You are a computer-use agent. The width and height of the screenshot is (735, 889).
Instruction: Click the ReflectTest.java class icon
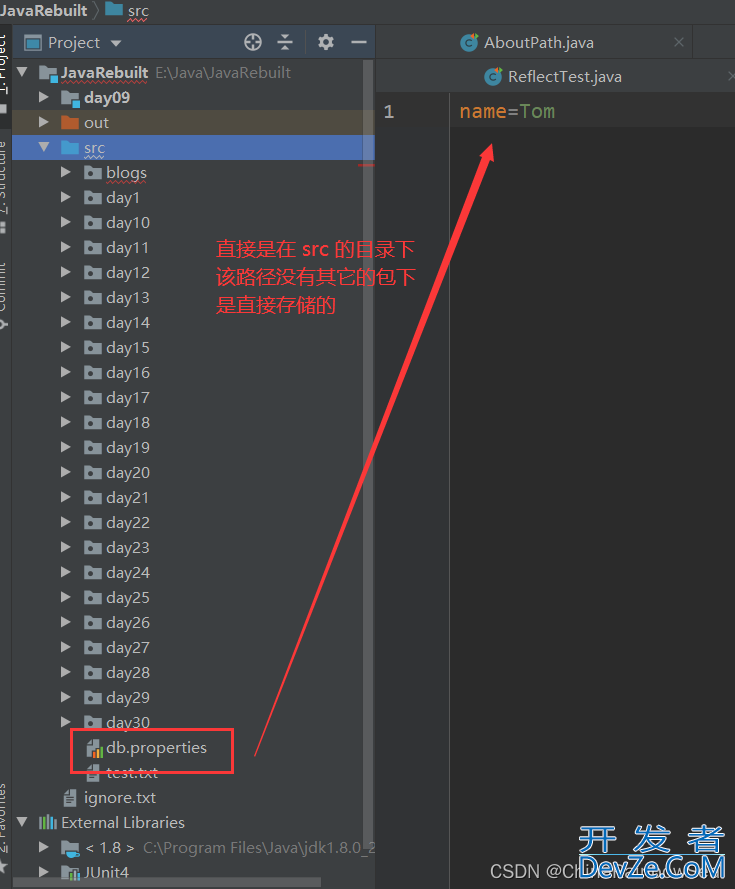(x=493, y=77)
